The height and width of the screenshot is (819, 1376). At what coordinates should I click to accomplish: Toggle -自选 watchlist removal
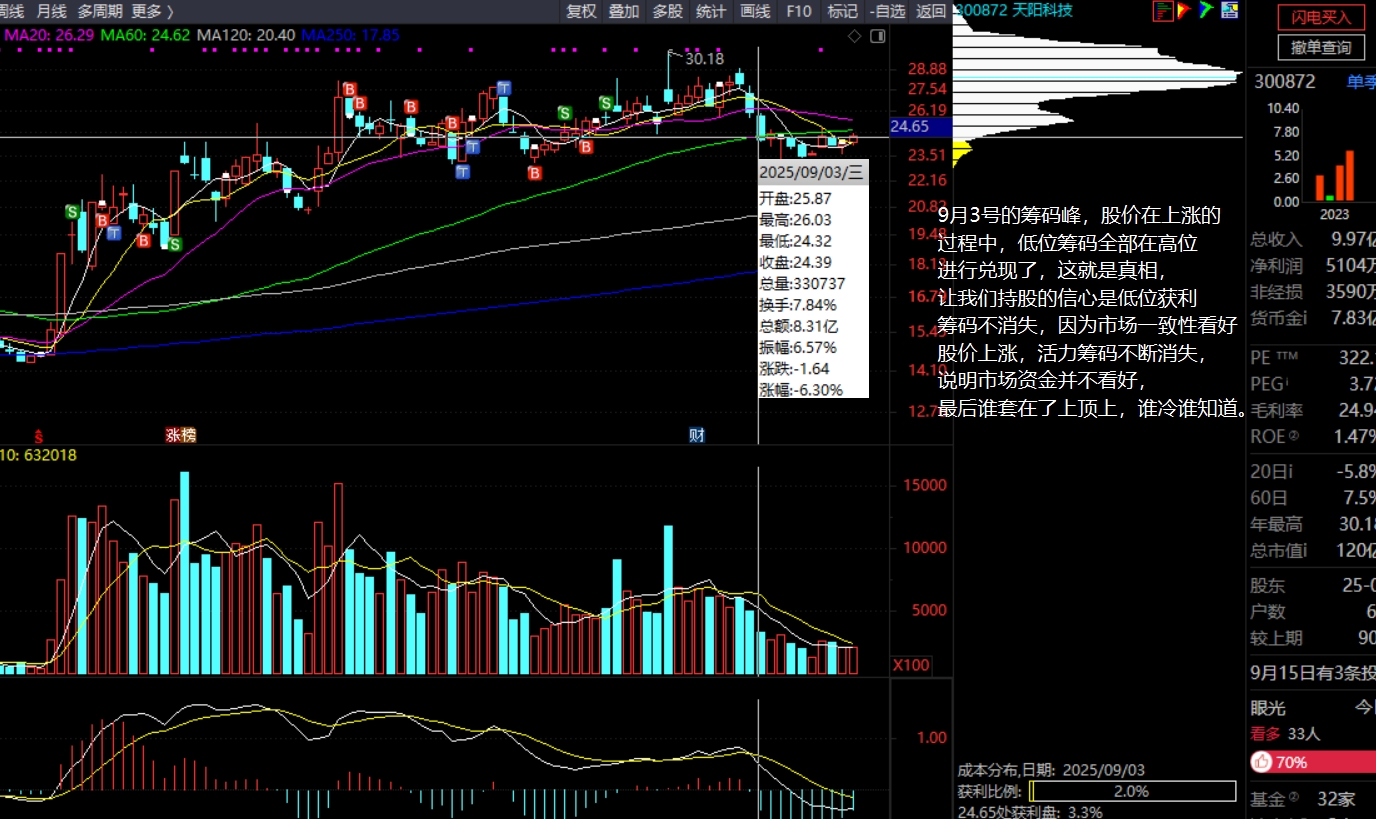pos(887,11)
